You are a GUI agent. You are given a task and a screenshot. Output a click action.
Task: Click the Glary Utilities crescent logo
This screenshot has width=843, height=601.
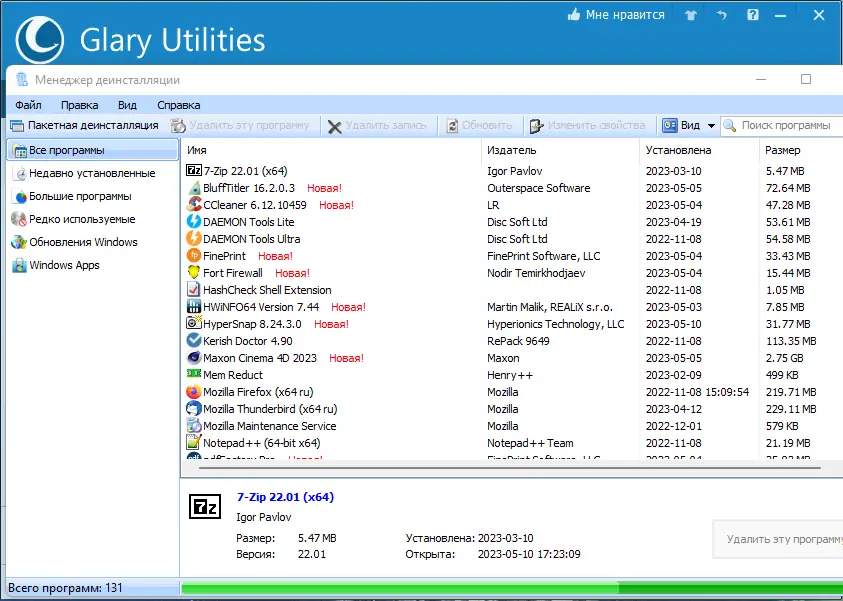coord(40,40)
